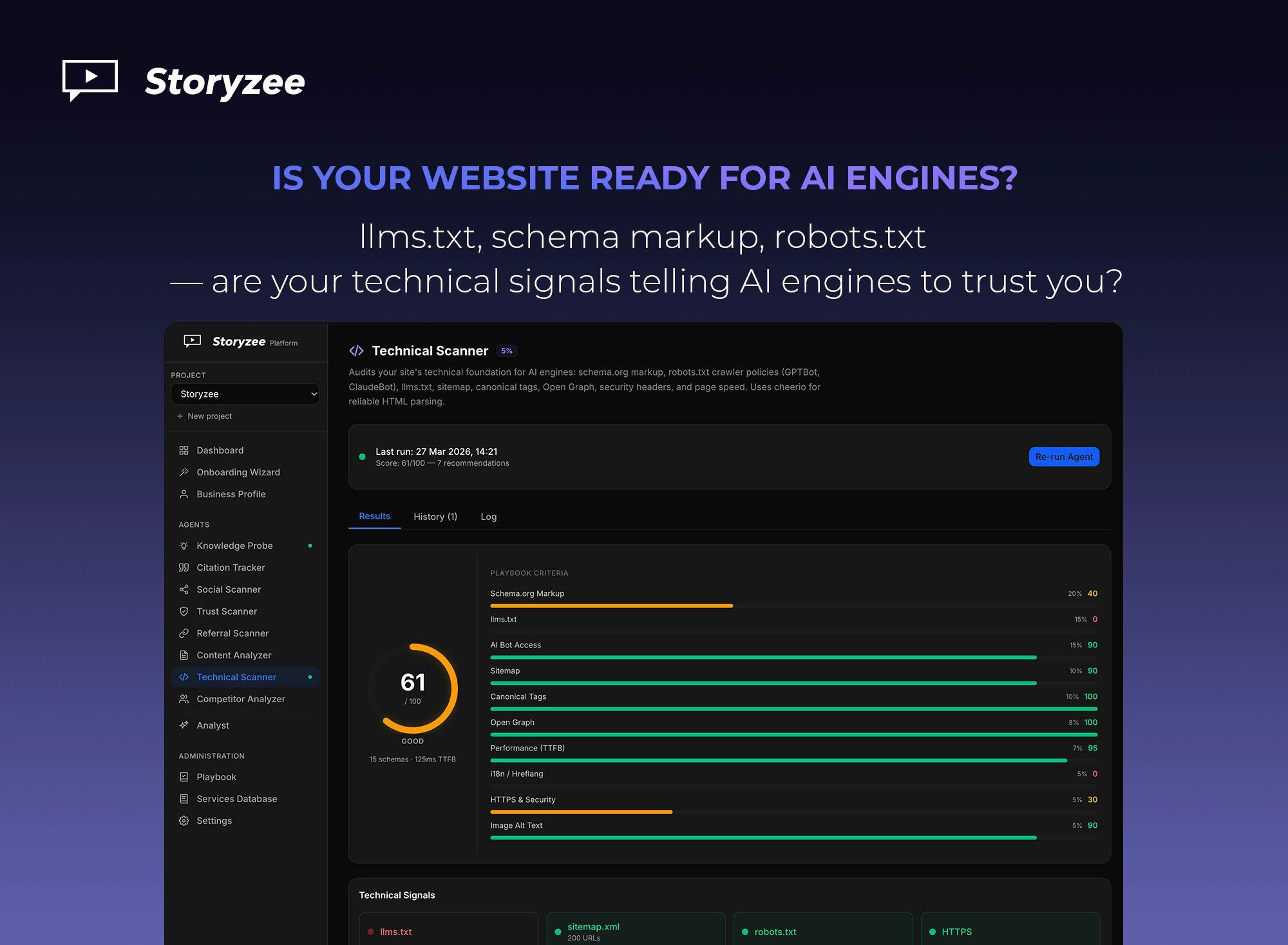The height and width of the screenshot is (945, 1288).
Task: Select the Social Scanner share icon
Action: click(184, 589)
